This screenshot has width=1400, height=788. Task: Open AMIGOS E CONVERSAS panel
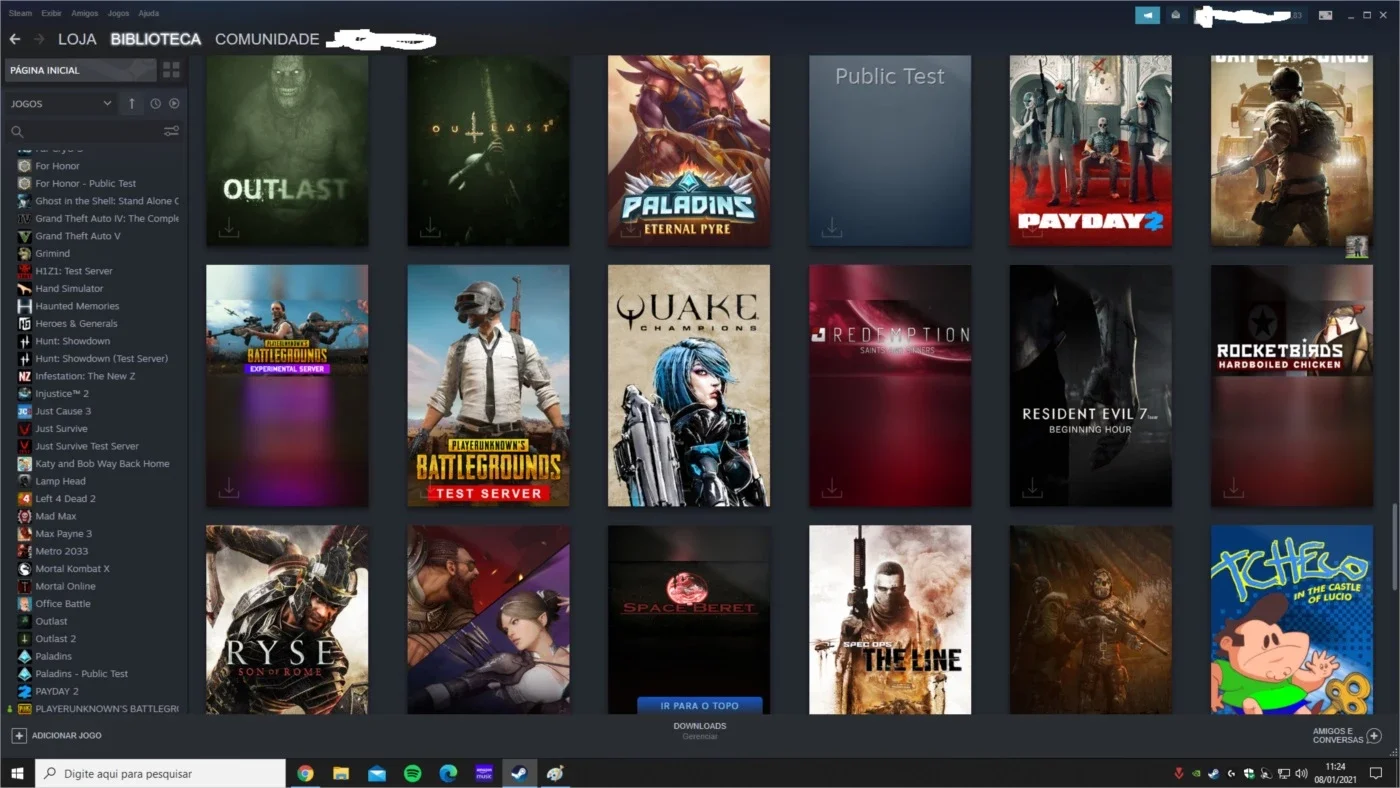(1347, 736)
